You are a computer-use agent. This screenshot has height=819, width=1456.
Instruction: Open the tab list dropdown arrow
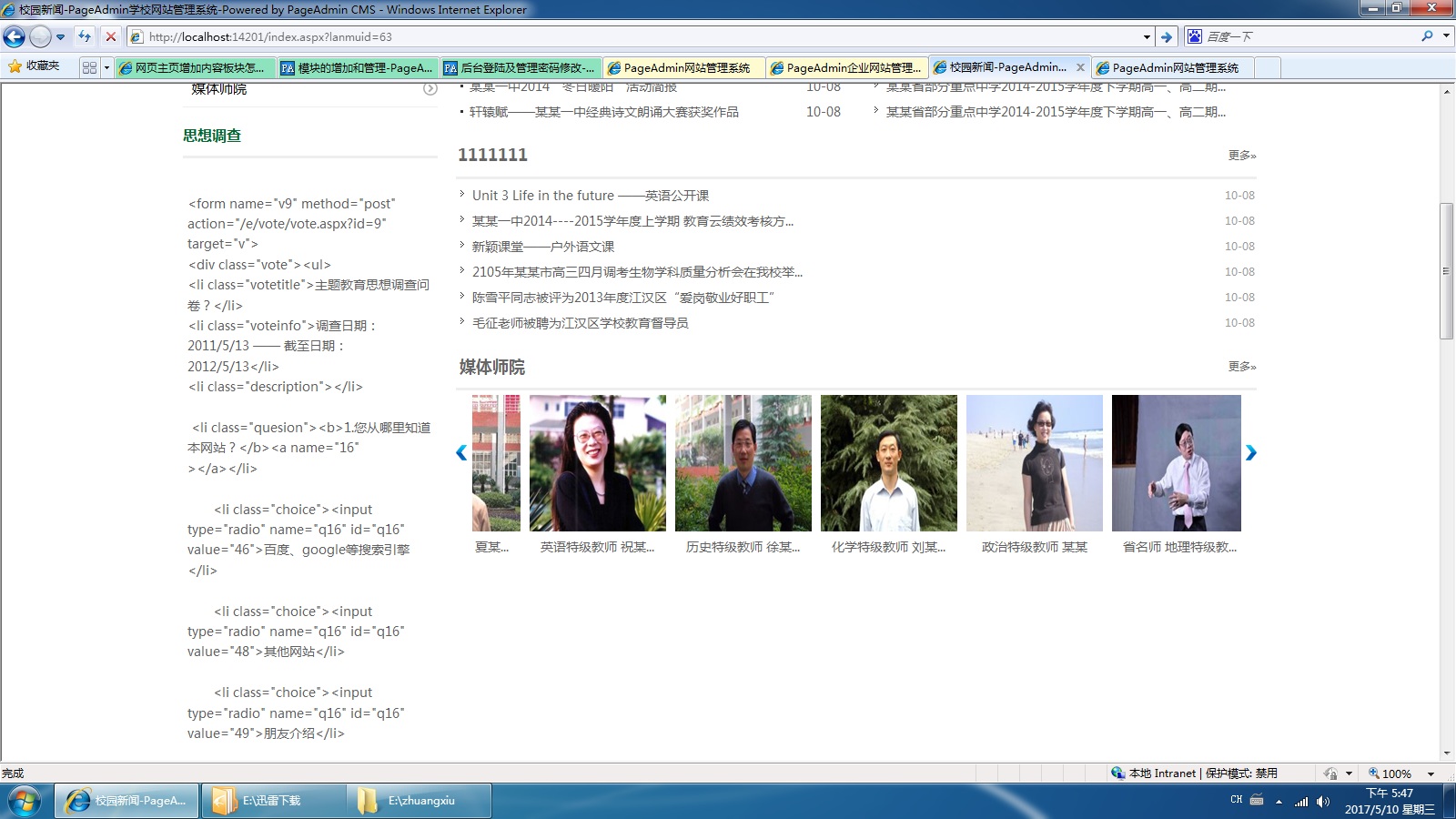click(106, 67)
